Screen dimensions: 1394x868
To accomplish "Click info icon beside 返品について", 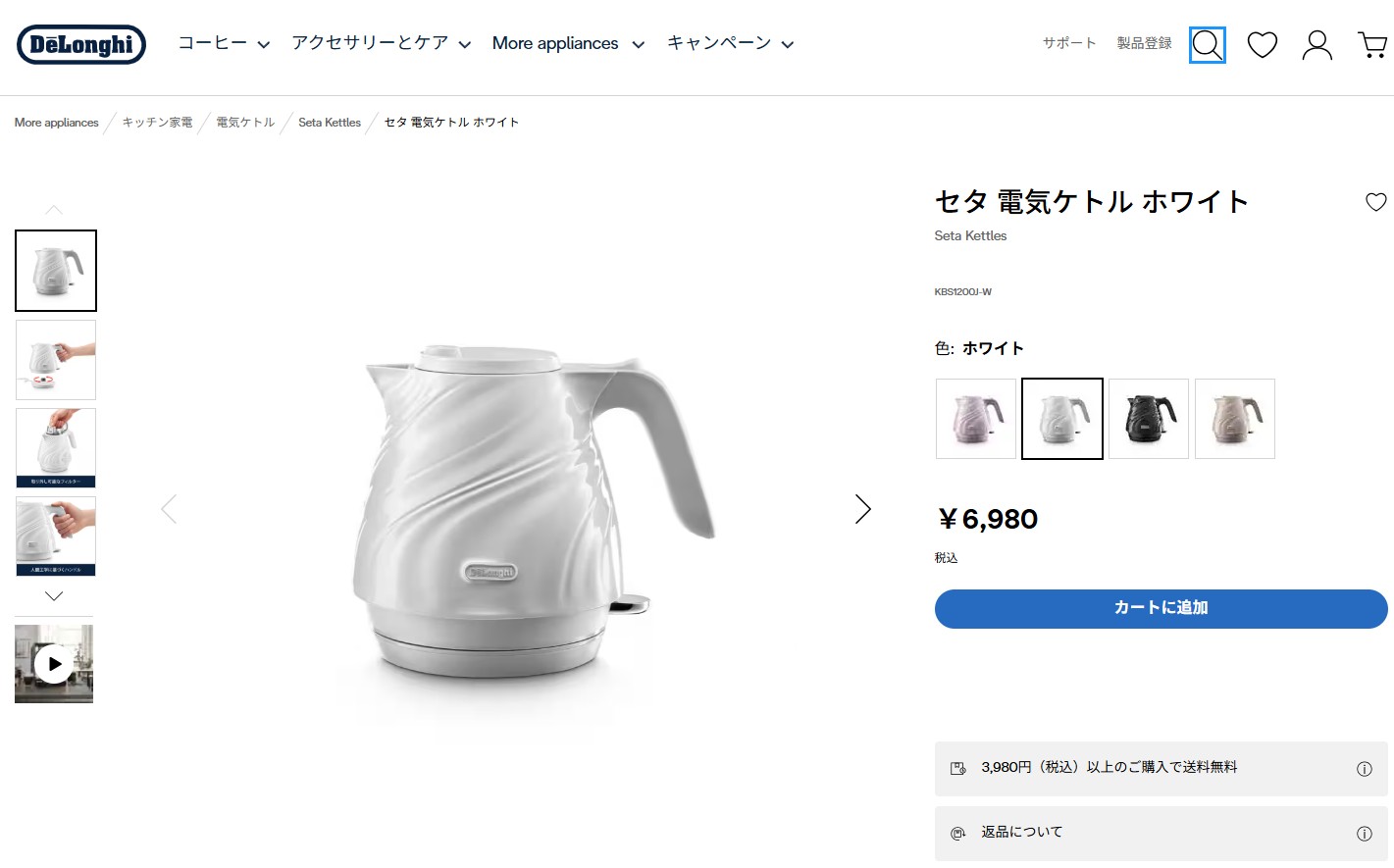I will (x=1364, y=834).
